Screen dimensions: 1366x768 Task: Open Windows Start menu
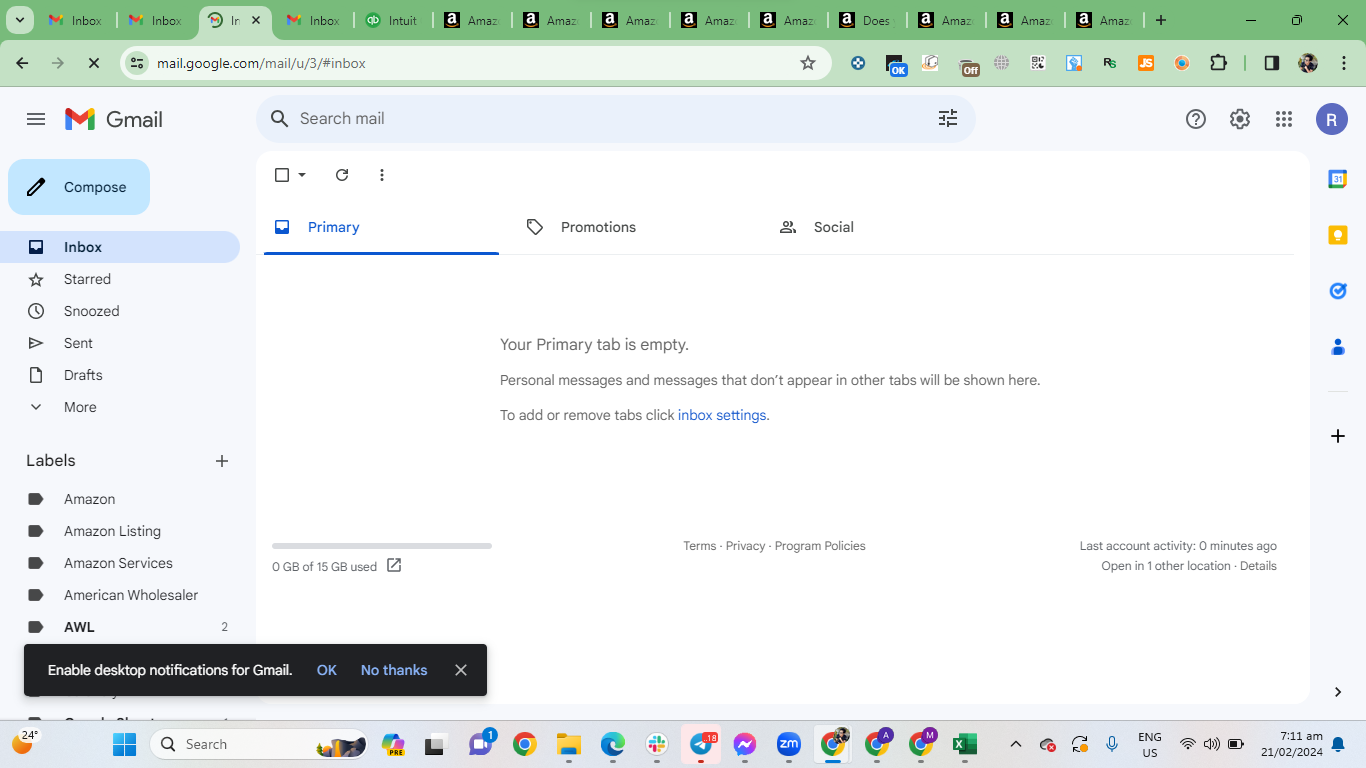[124, 744]
